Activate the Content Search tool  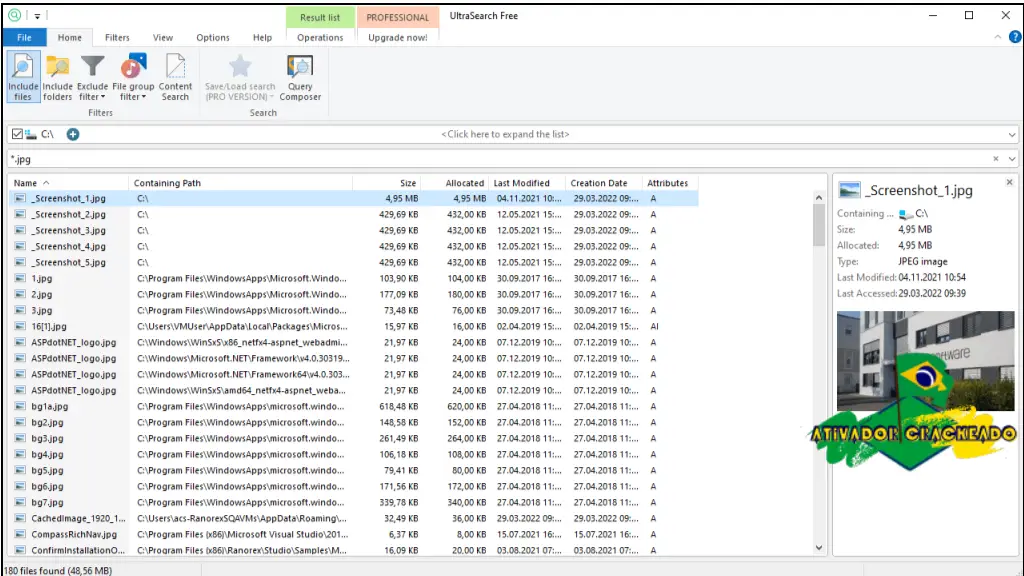[175, 77]
